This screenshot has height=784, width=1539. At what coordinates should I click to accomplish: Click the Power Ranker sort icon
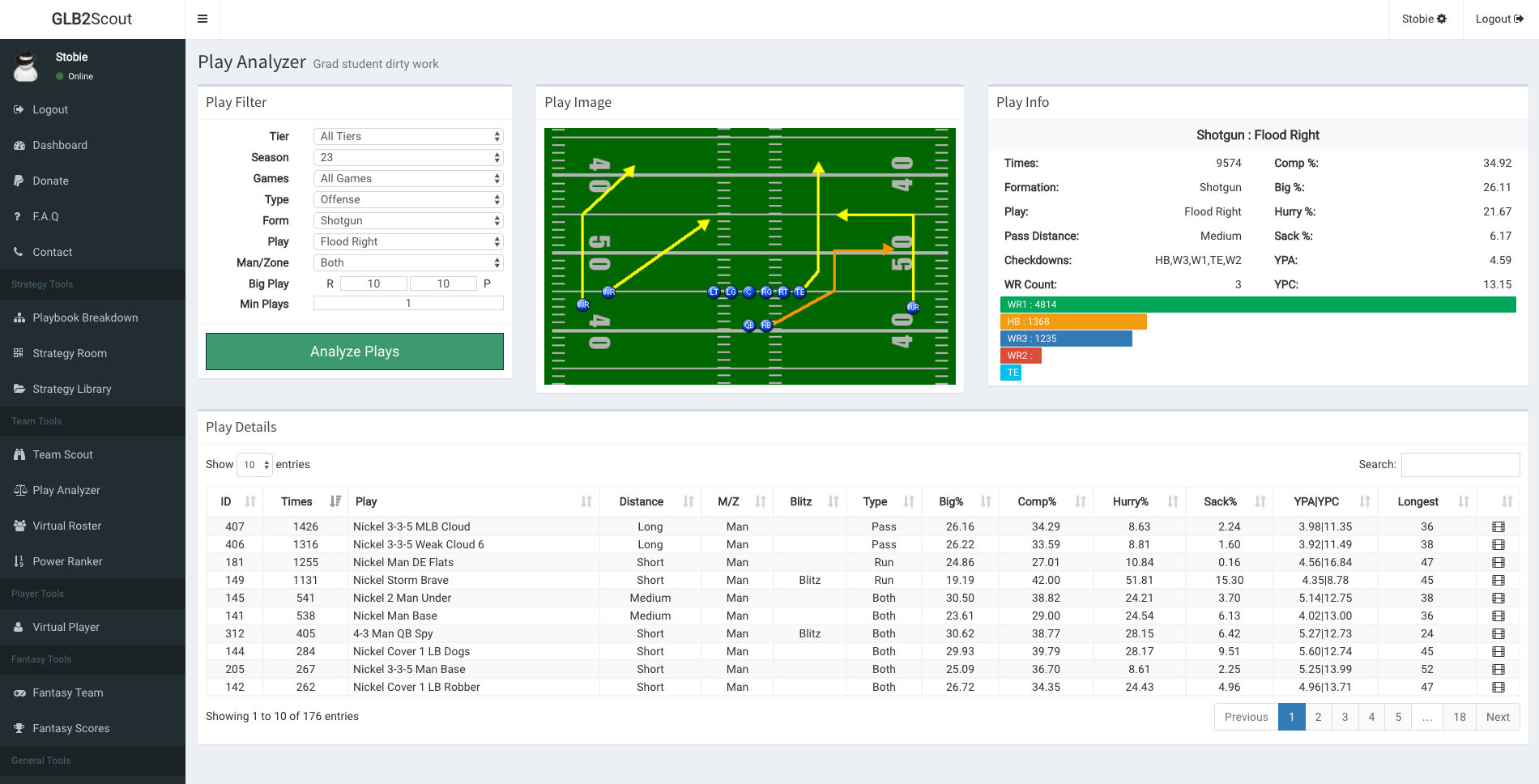[19, 561]
